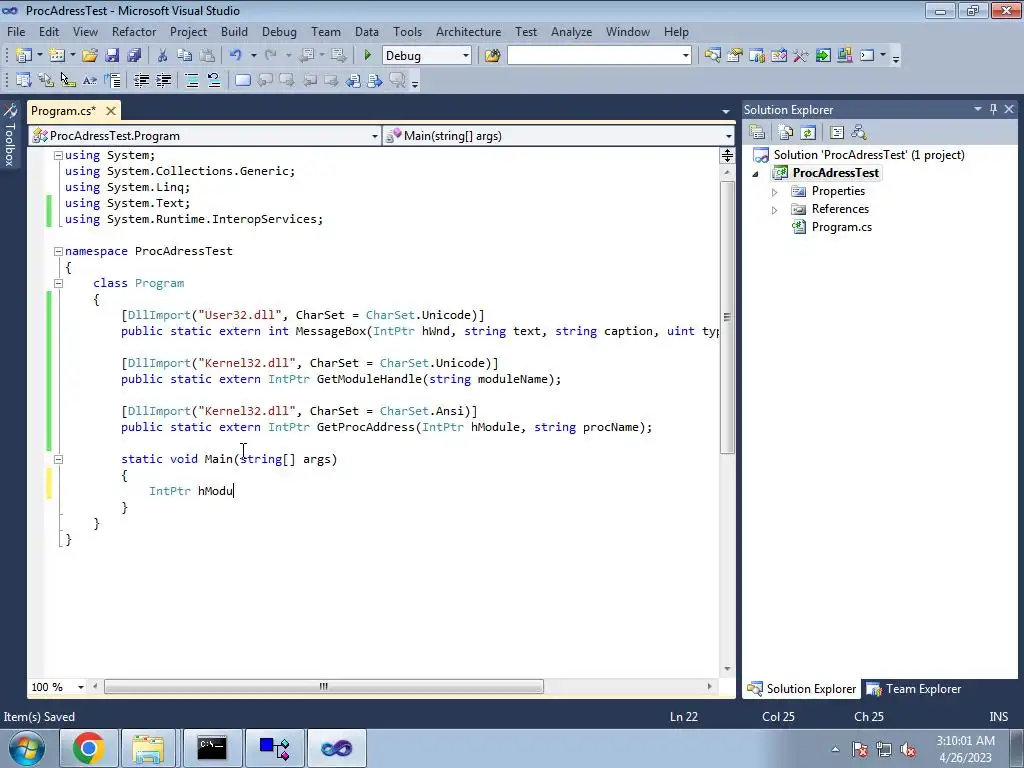Click the Increase Indent icon
The width and height of the screenshot is (1024, 768).
(163, 80)
